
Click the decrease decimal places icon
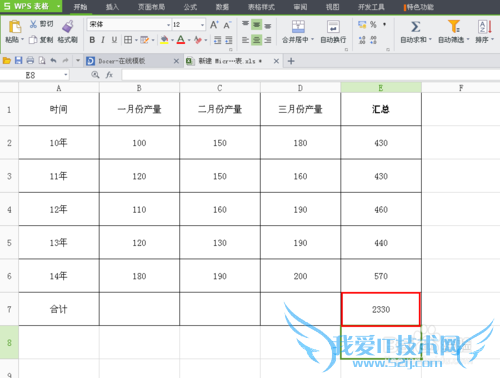[374, 40]
